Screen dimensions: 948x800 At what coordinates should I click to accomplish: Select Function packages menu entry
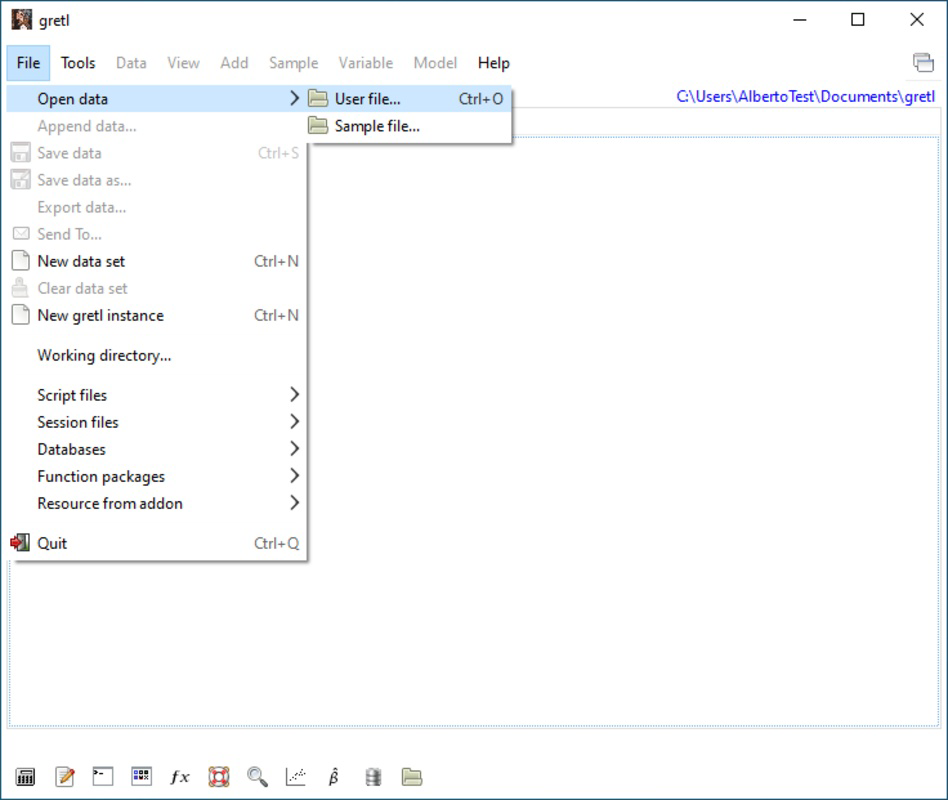[x=157, y=476]
